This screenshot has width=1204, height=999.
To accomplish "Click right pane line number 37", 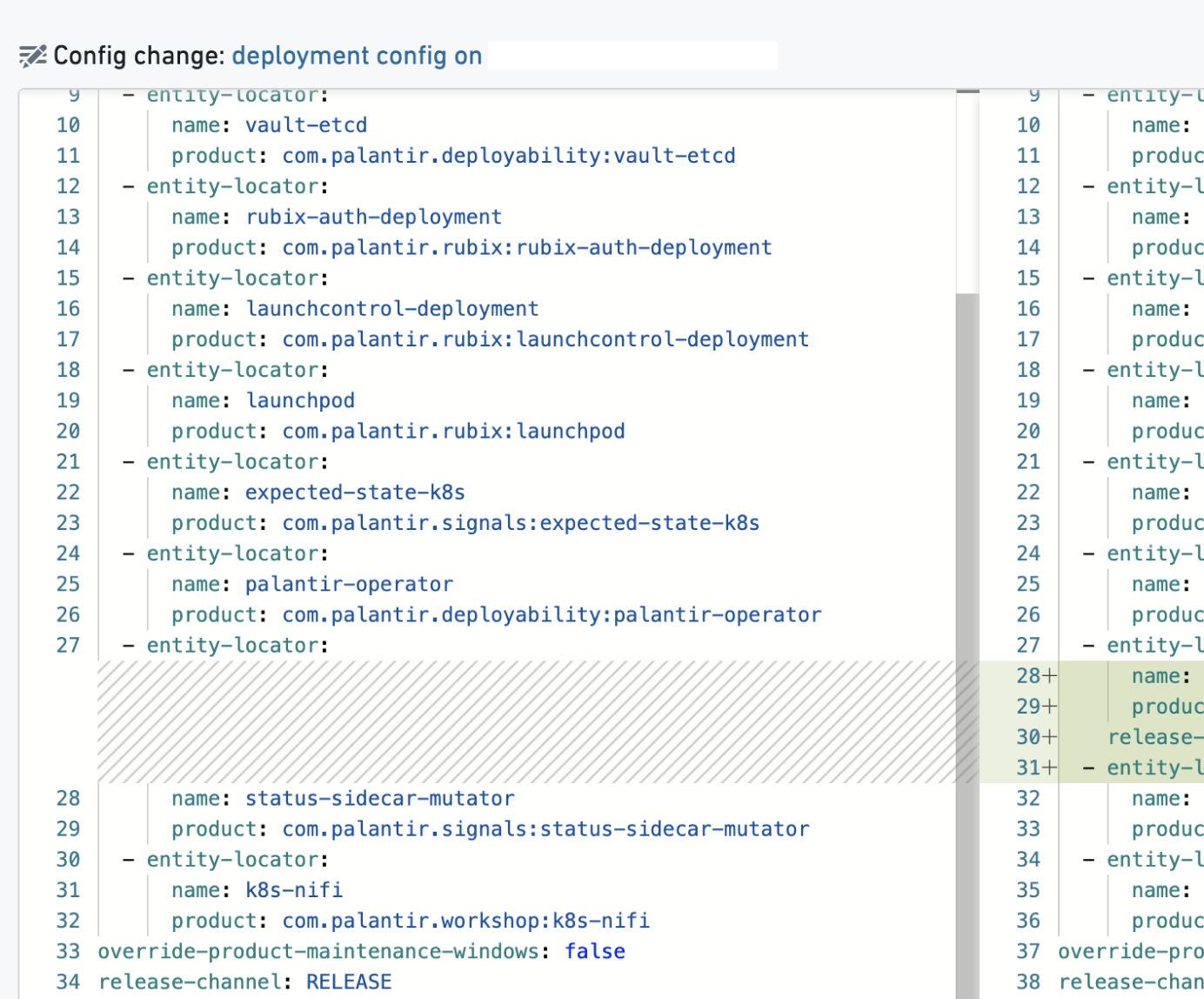I will click(1028, 952).
